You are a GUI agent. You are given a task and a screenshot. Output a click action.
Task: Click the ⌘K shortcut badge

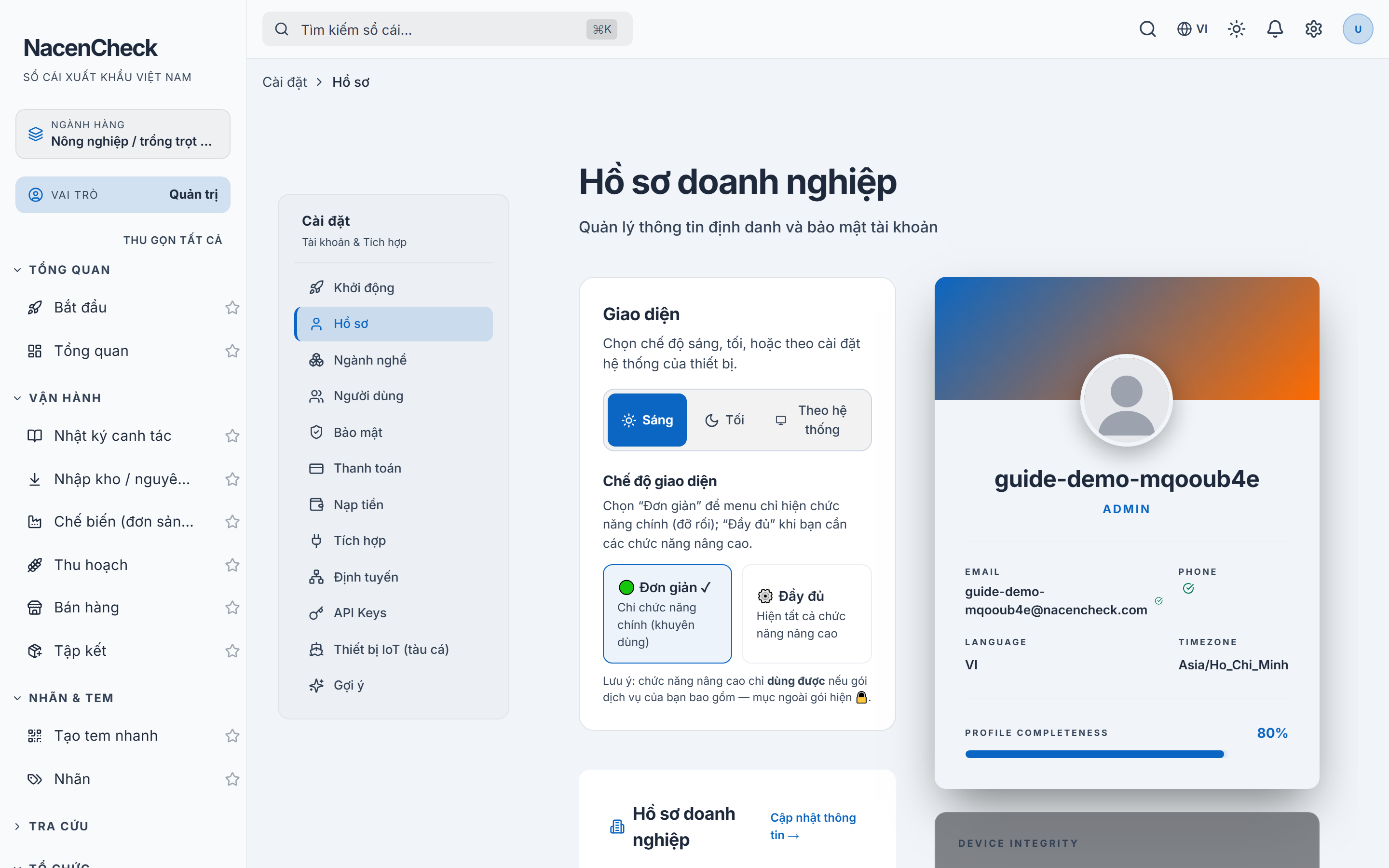pyautogui.click(x=601, y=29)
